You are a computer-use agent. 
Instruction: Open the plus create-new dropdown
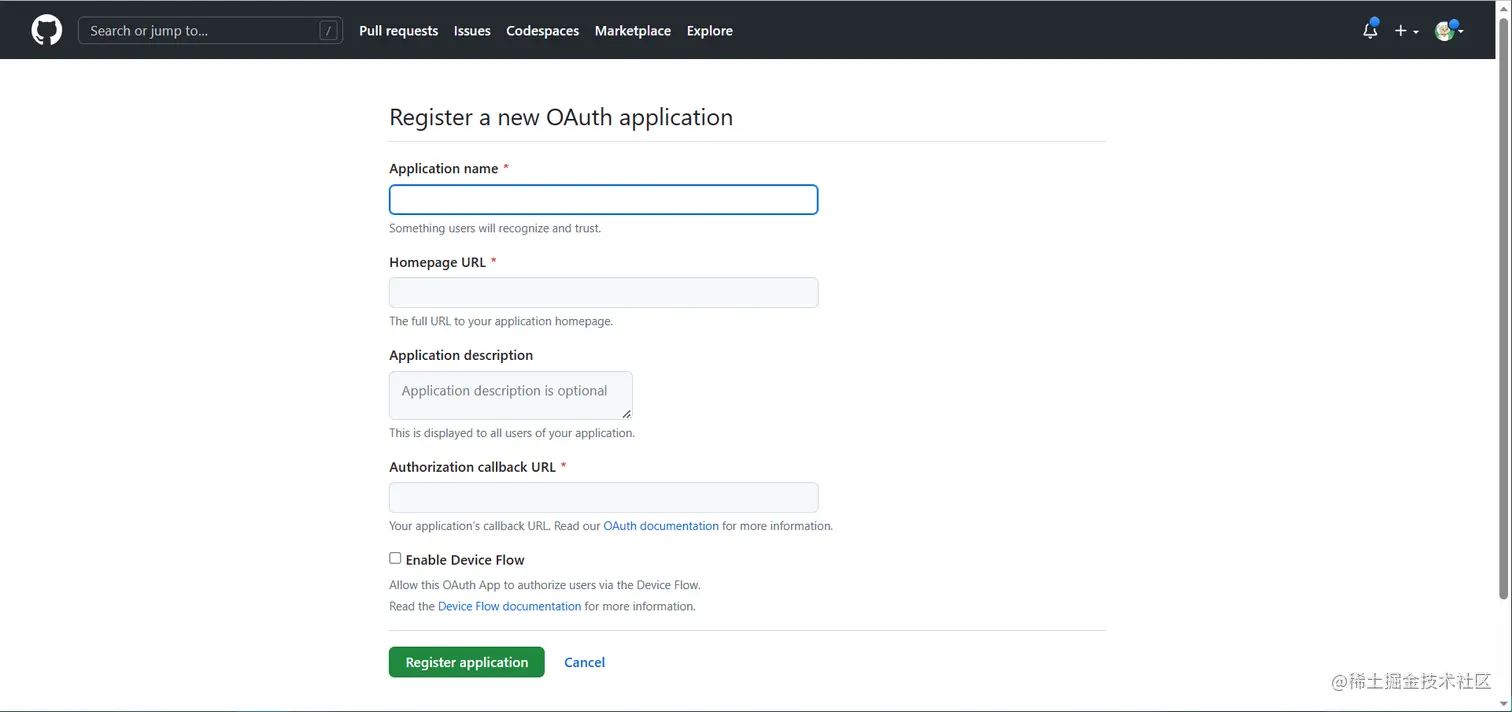click(1406, 31)
